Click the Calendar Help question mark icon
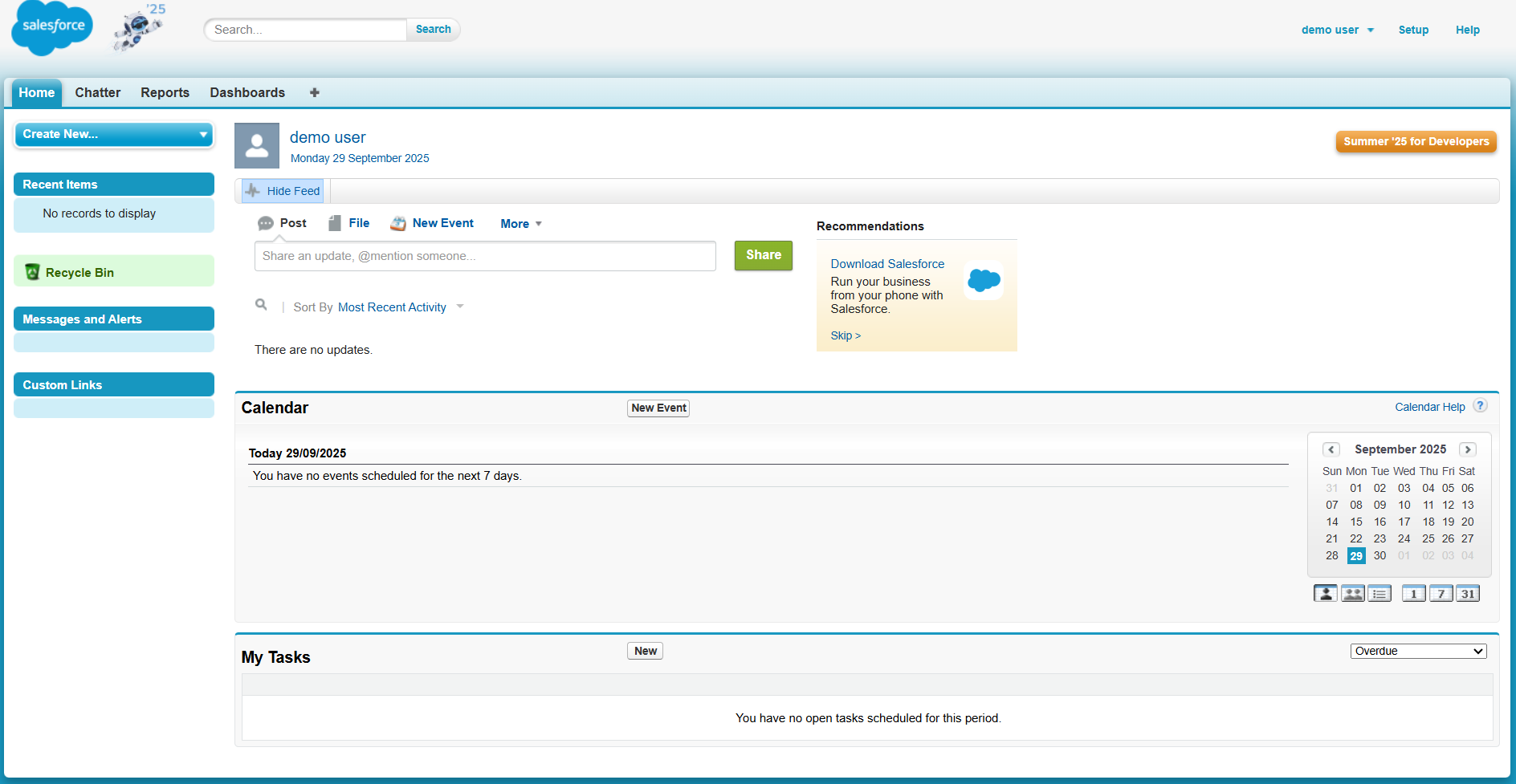The width and height of the screenshot is (1516, 784). 1481,406
